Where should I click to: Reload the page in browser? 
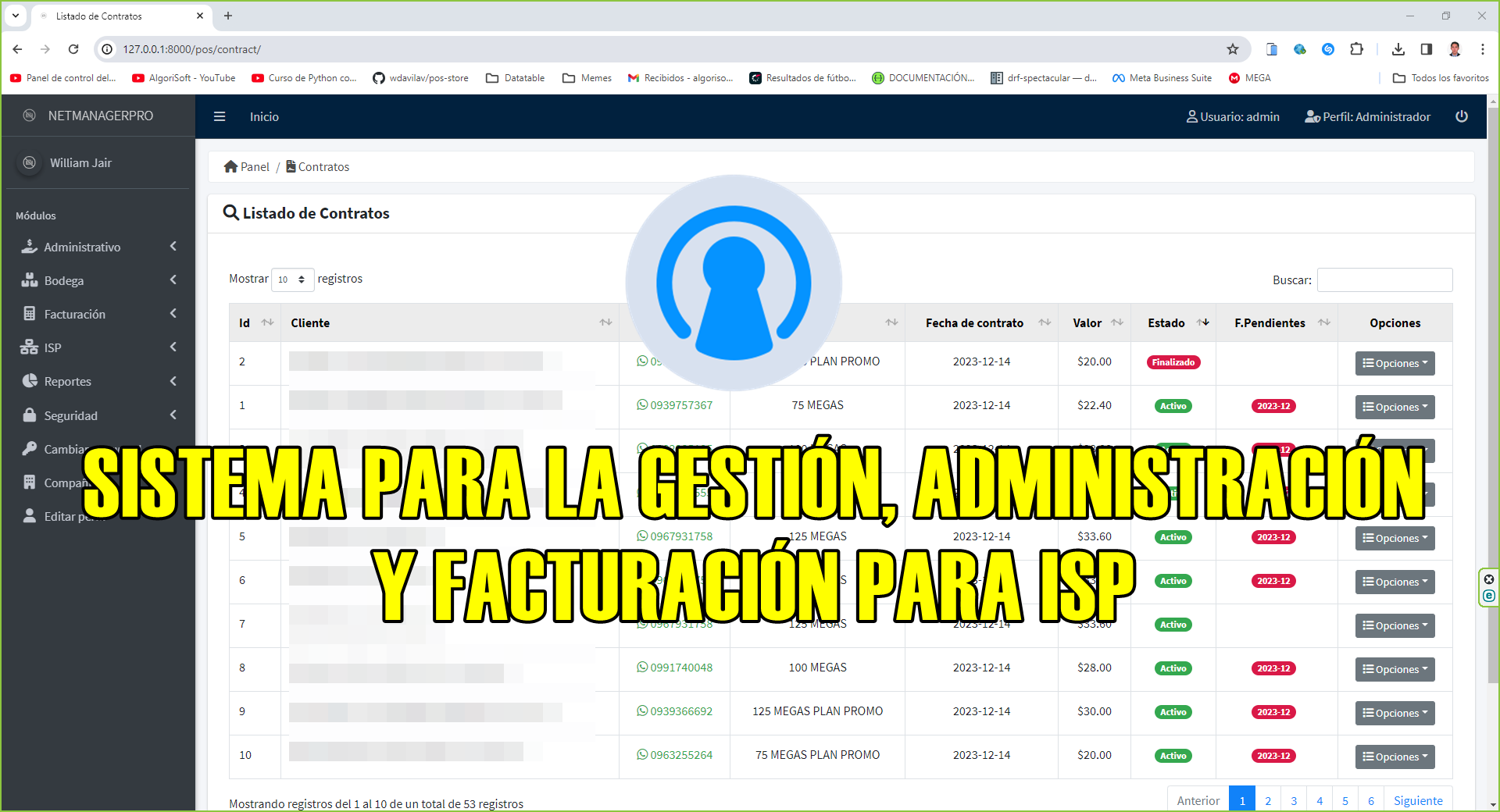(73, 49)
